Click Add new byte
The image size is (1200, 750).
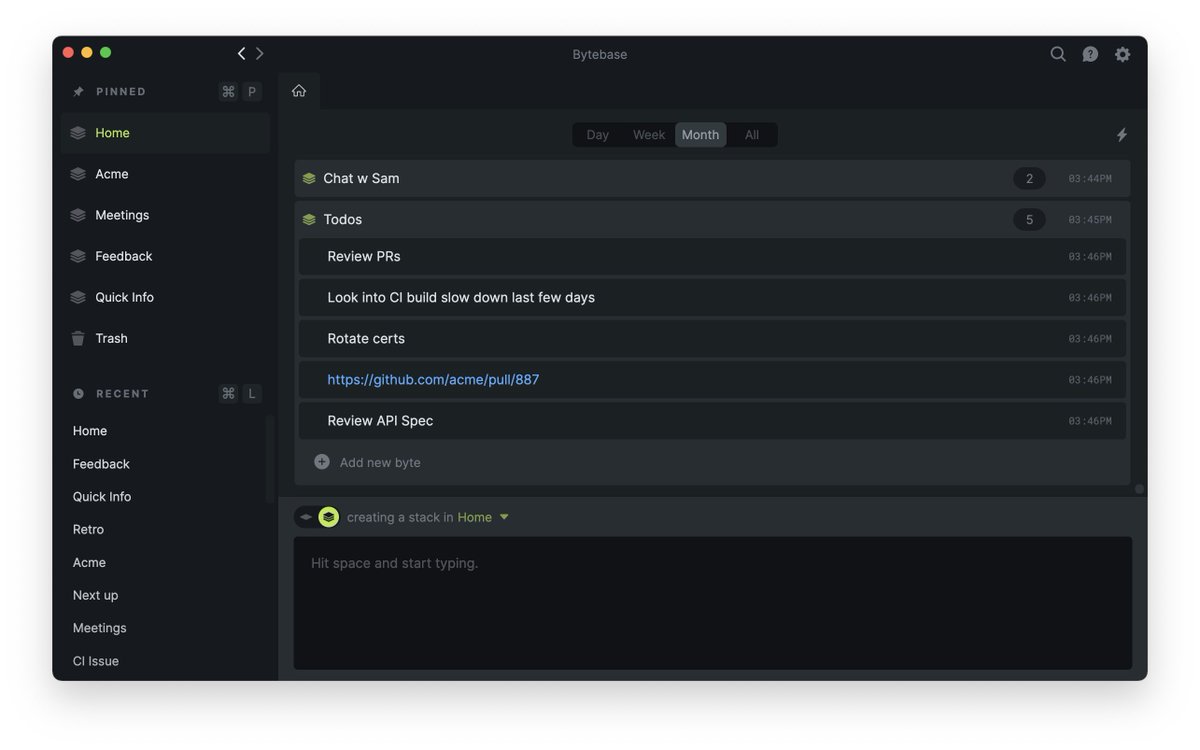pyautogui.click(x=380, y=462)
